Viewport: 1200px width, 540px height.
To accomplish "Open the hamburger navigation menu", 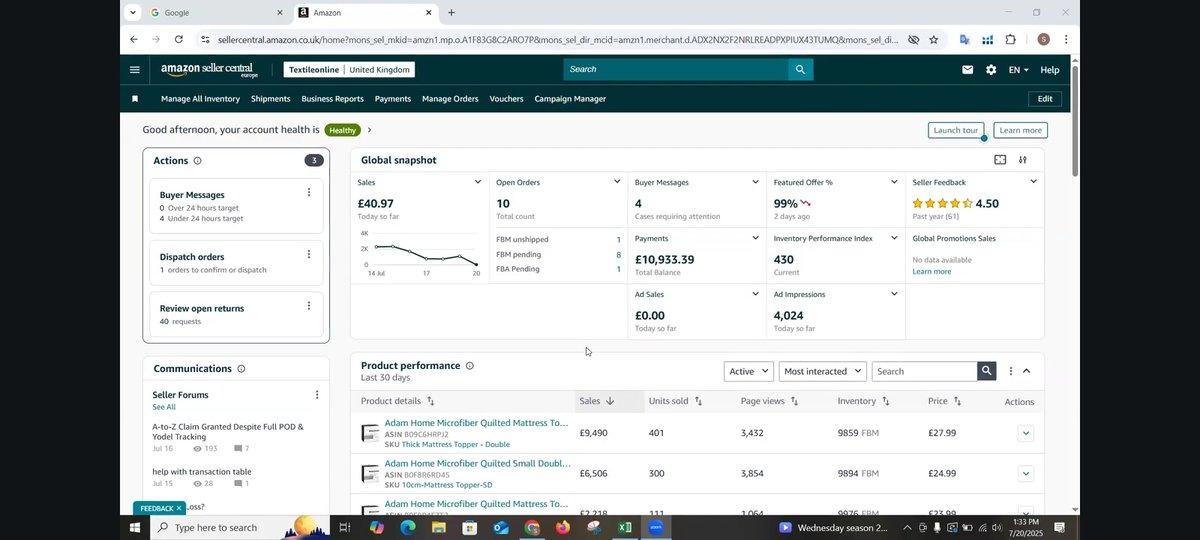I will [135, 70].
